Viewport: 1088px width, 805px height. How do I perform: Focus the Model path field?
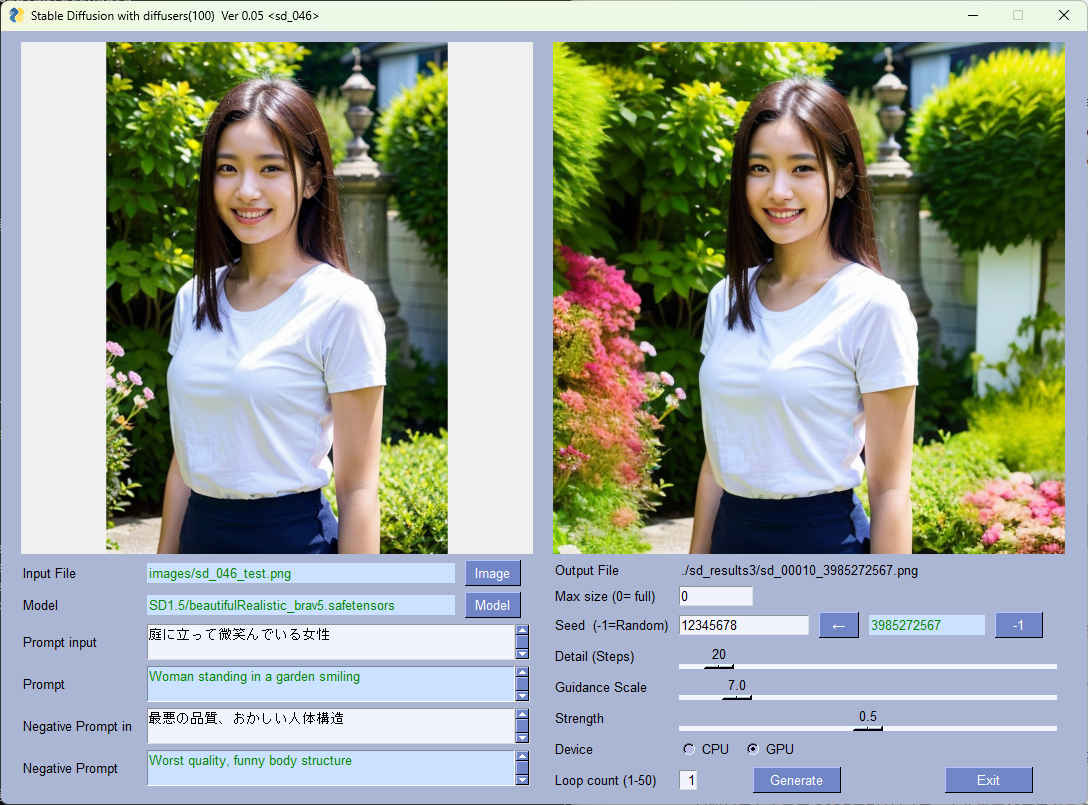coord(301,605)
